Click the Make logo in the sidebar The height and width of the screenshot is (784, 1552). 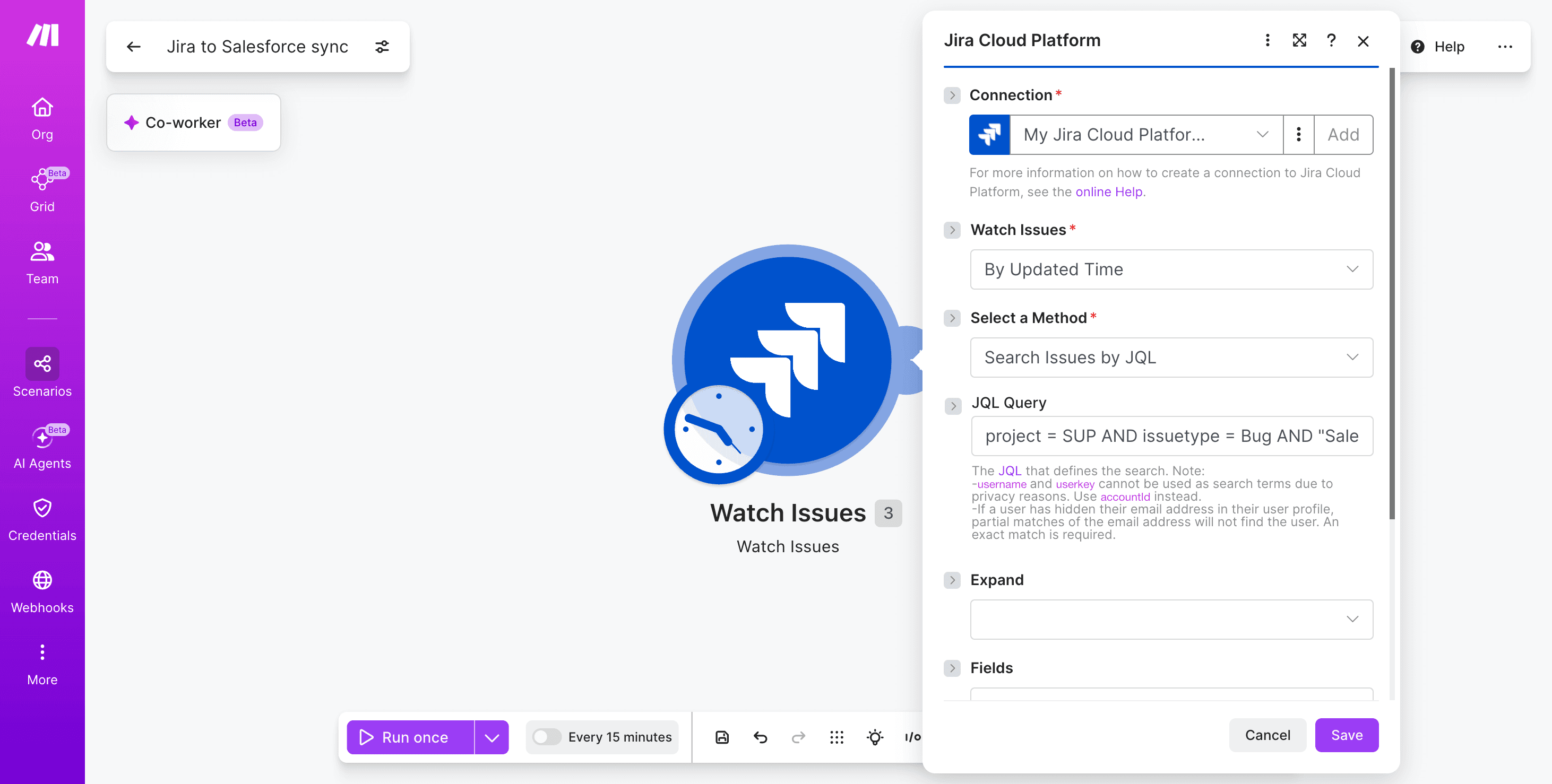pyautogui.click(x=42, y=34)
